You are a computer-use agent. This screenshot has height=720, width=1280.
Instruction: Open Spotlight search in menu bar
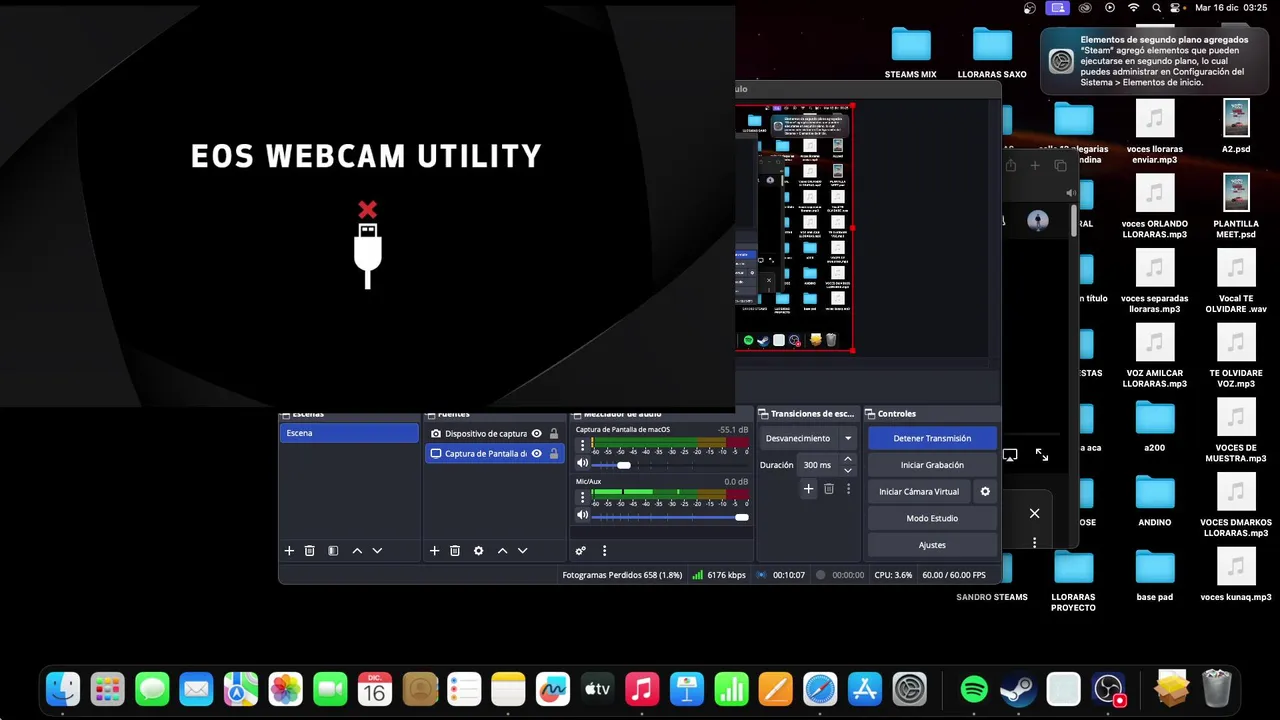click(1157, 8)
